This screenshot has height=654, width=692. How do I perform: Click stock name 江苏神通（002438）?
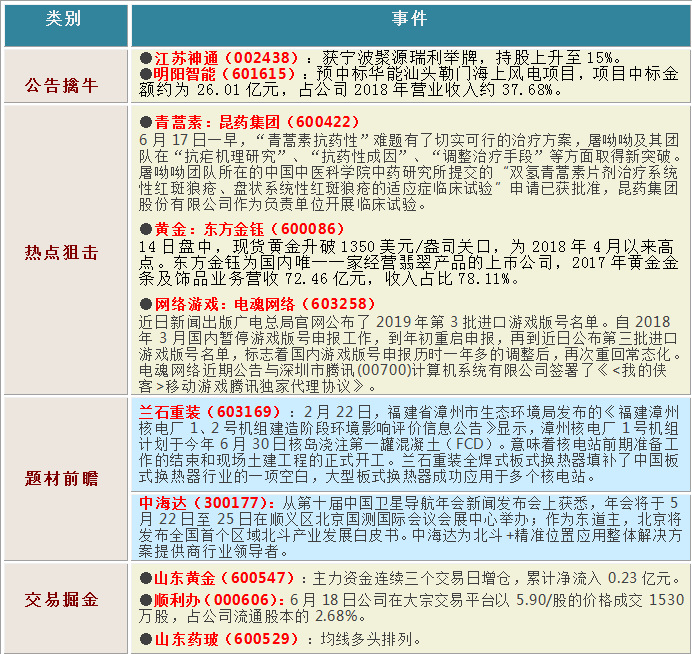226,58
